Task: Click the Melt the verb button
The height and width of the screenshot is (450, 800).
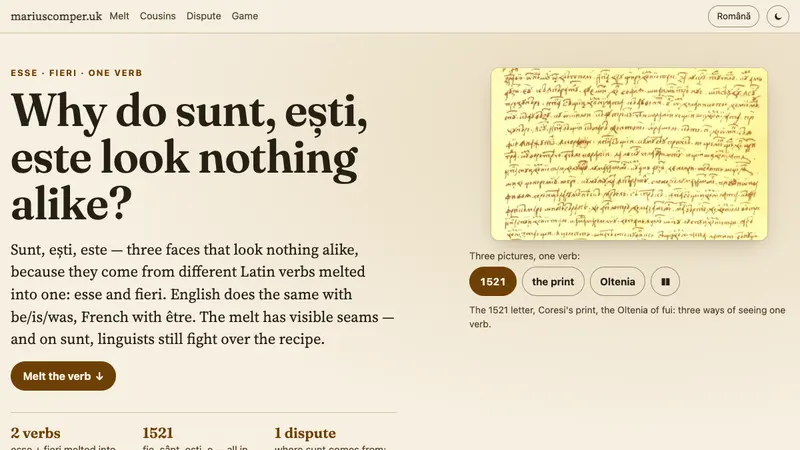Action: [63, 376]
